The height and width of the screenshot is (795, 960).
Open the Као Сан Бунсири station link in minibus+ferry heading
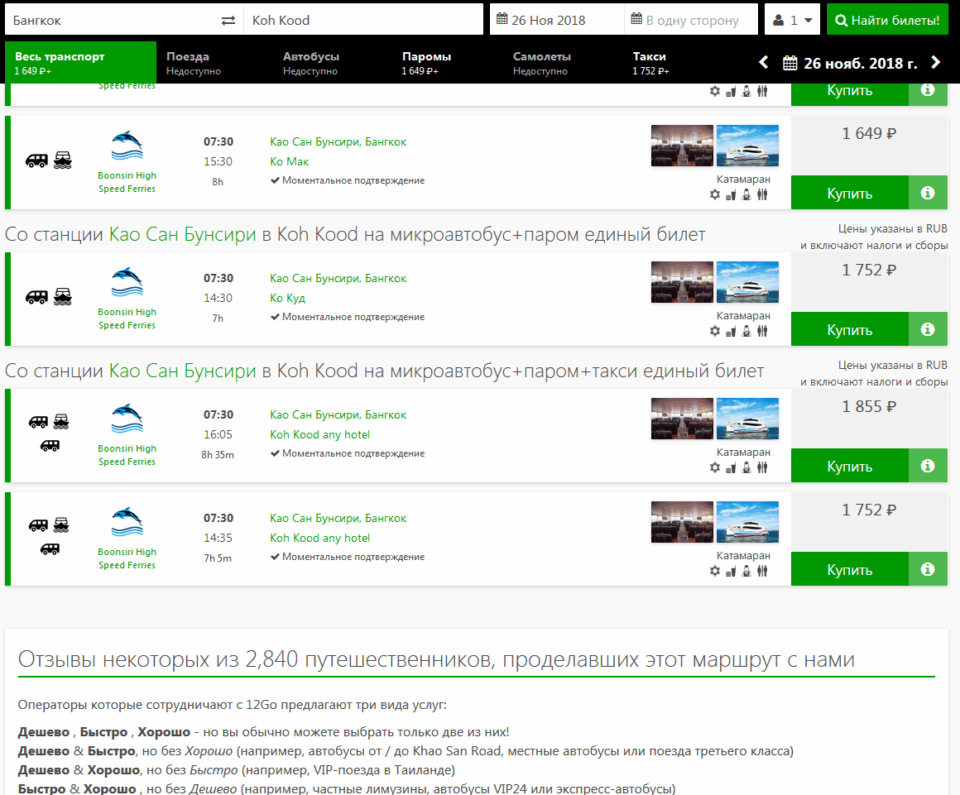coord(182,234)
